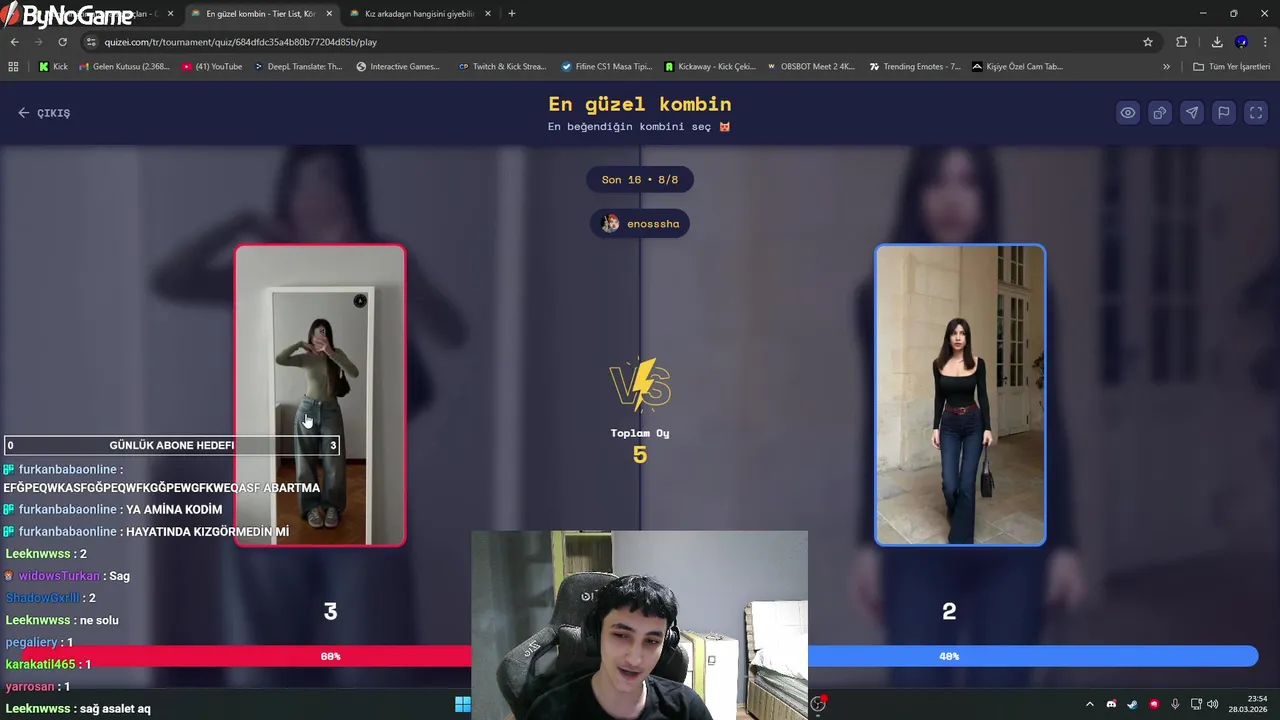Click the red tray app icon
Image resolution: width=1280 pixels, height=720 pixels.
(x=1154, y=704)
